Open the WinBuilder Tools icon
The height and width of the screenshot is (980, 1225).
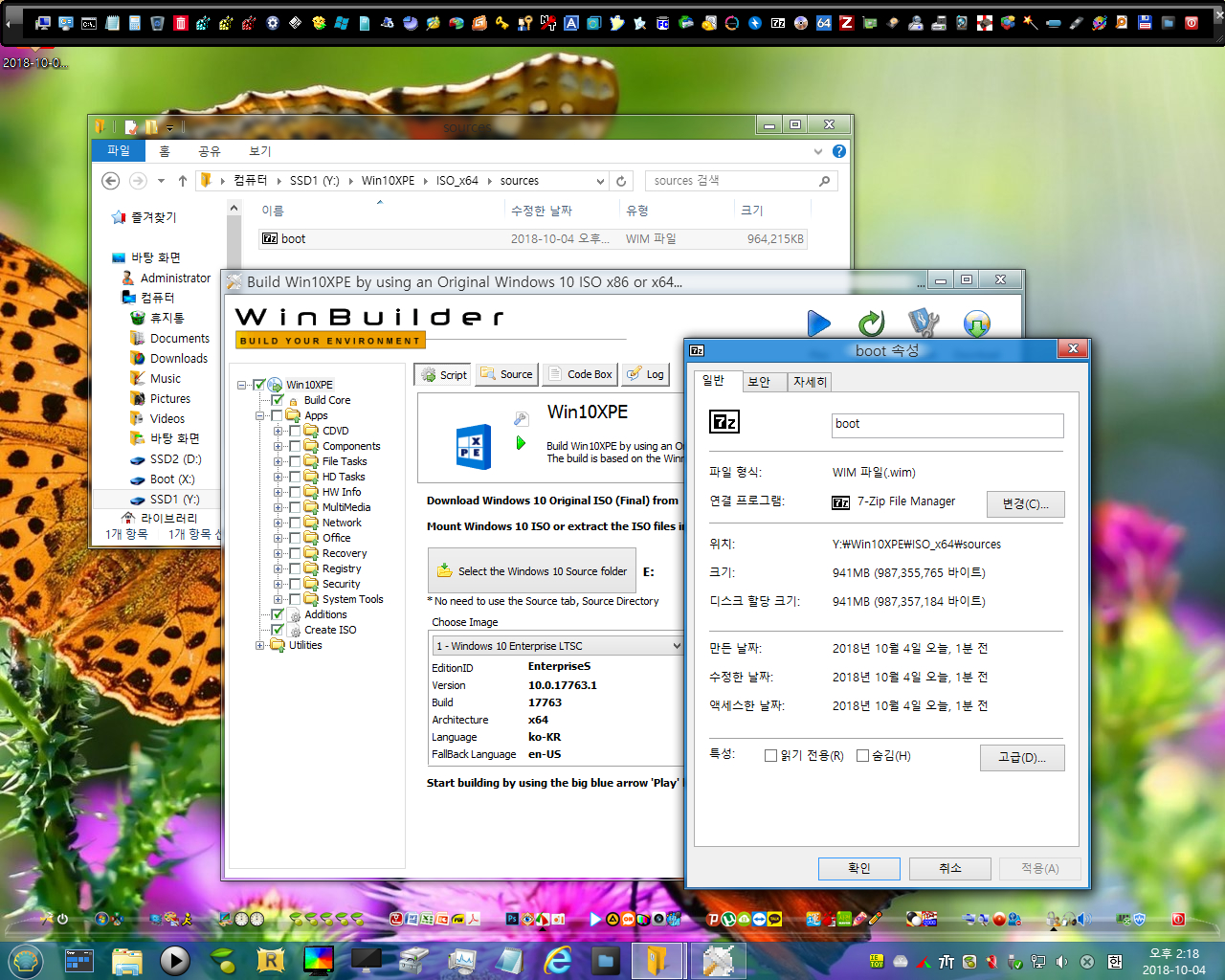point(924,323)
